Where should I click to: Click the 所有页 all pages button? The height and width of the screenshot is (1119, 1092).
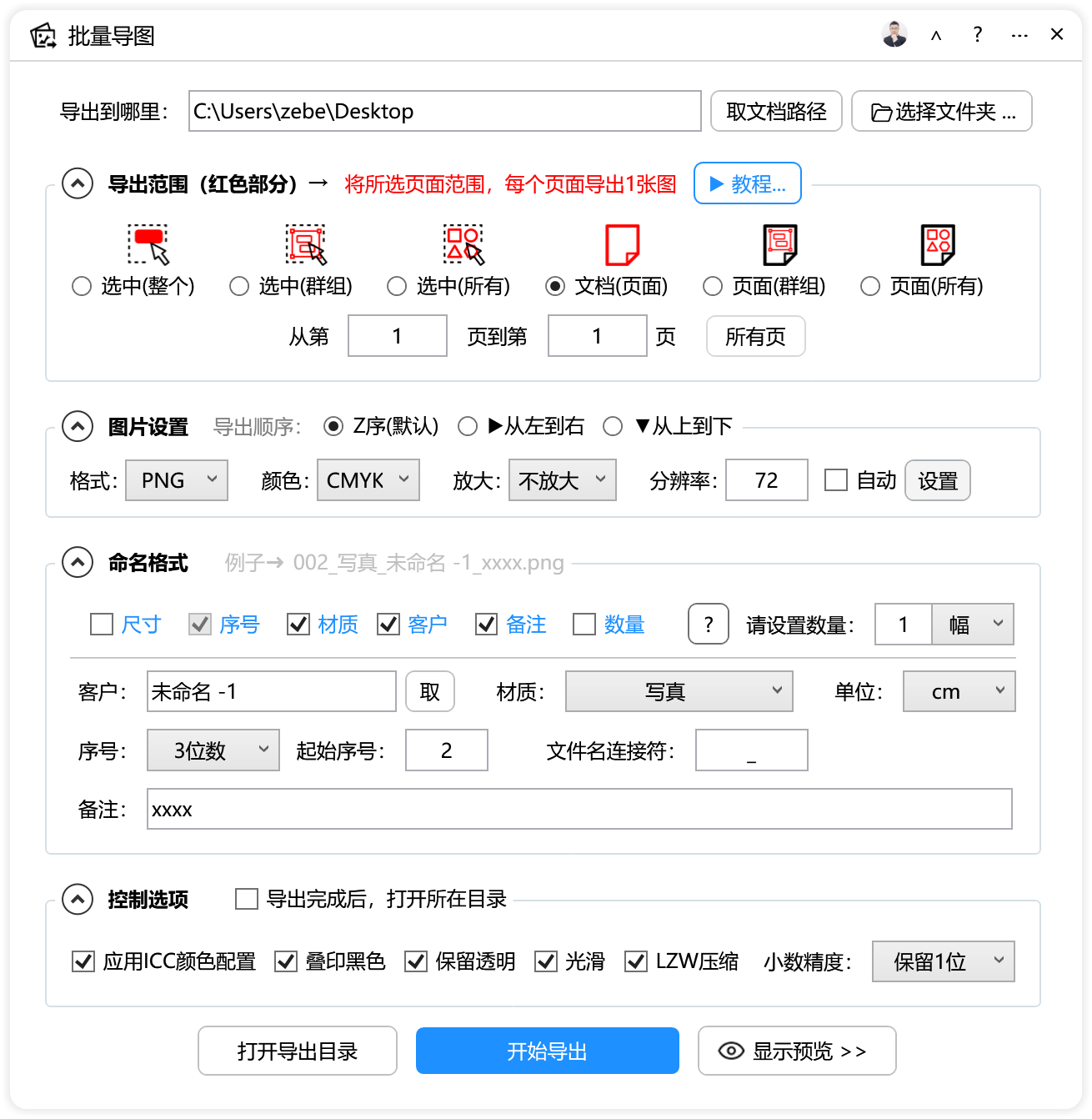(x=755, y=336)
